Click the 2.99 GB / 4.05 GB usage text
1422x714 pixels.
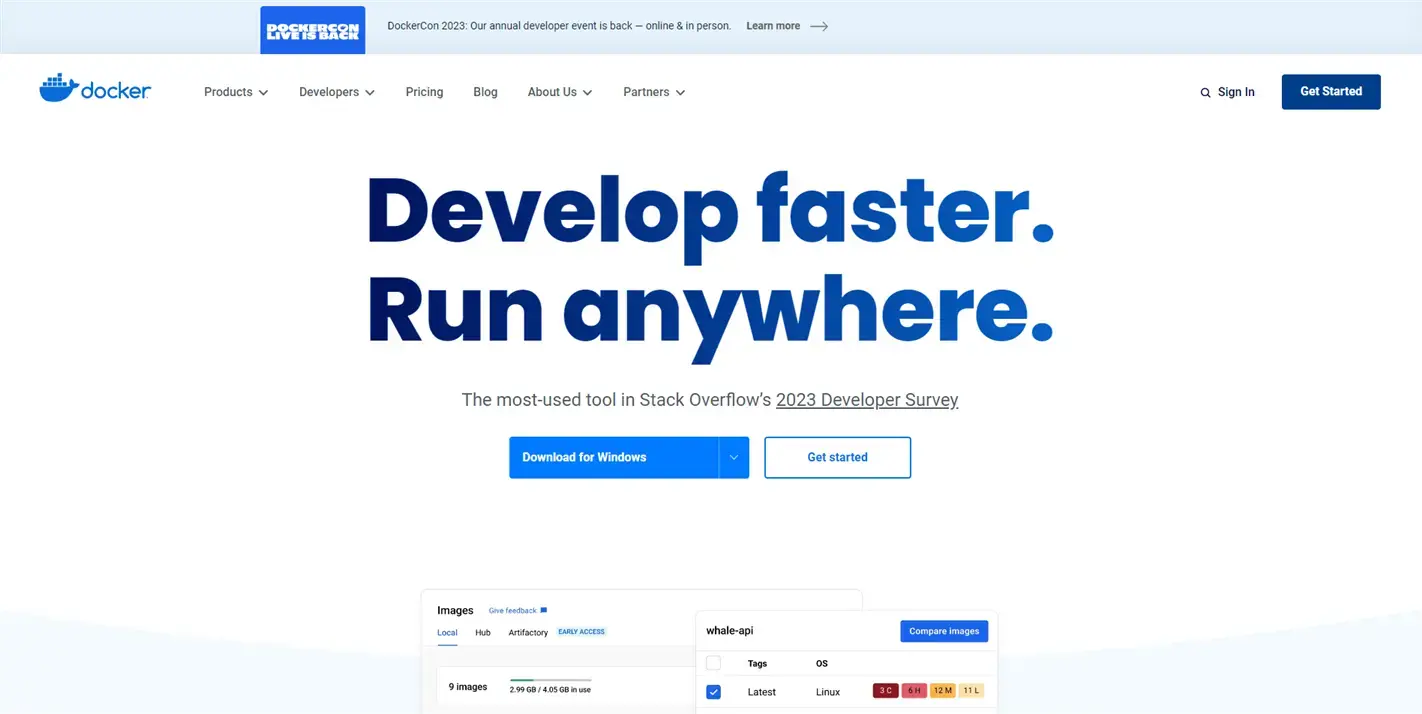[550, 690]
